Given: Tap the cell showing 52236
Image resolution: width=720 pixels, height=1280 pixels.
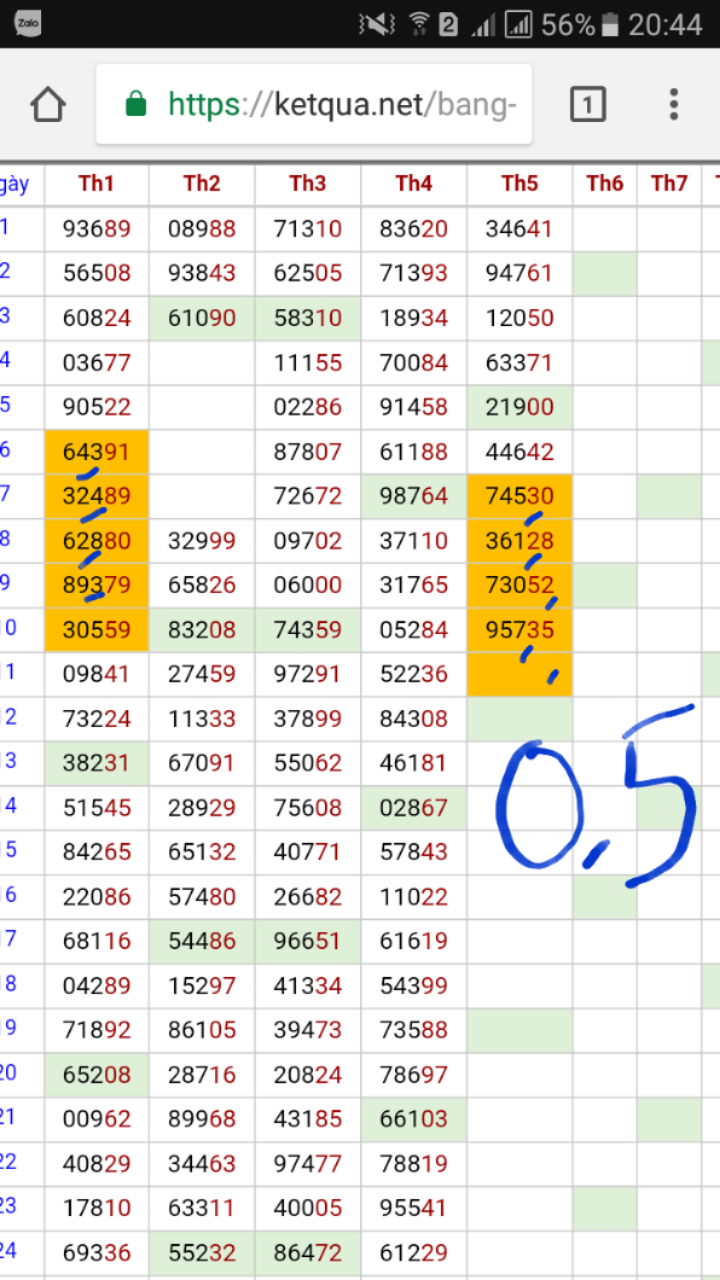Looking at the screenshot, I should point(414,674).
